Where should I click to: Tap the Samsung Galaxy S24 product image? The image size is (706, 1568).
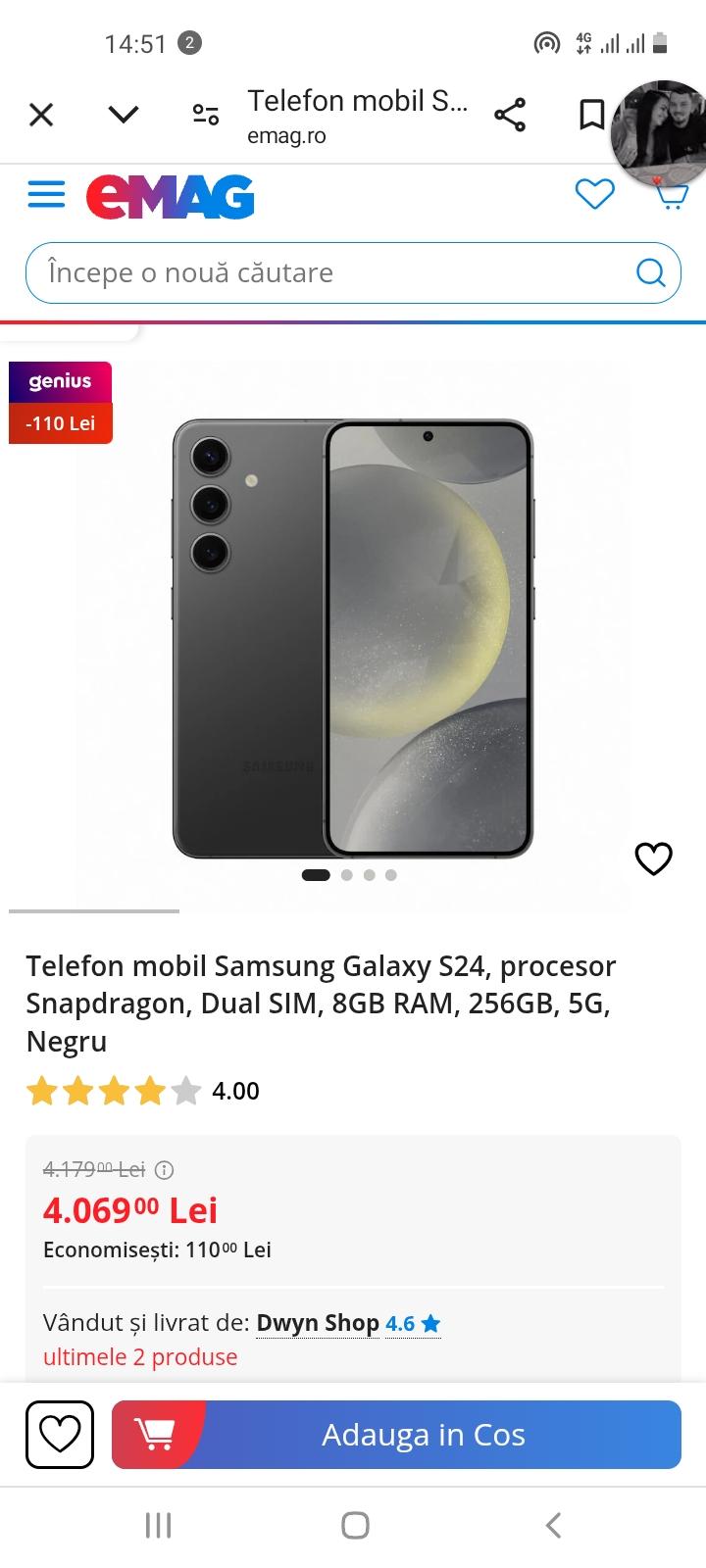(353, 637)
